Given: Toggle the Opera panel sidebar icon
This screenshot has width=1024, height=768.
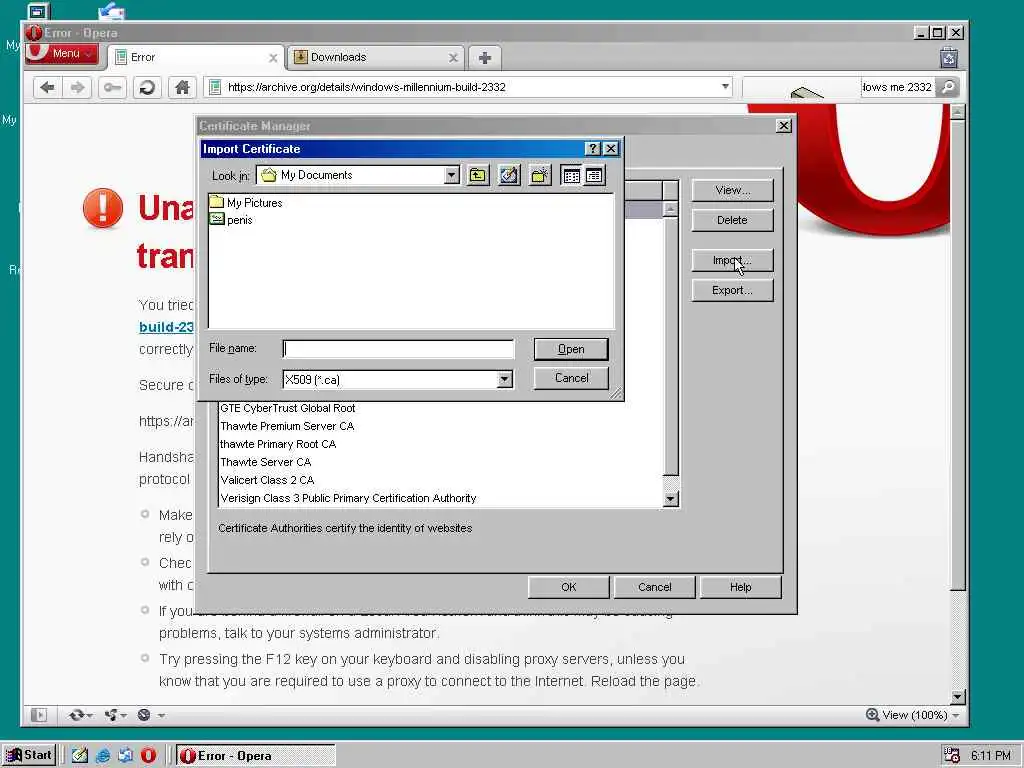Looking at the screenshot, I should pyautogui.click(x=39, y=715).
